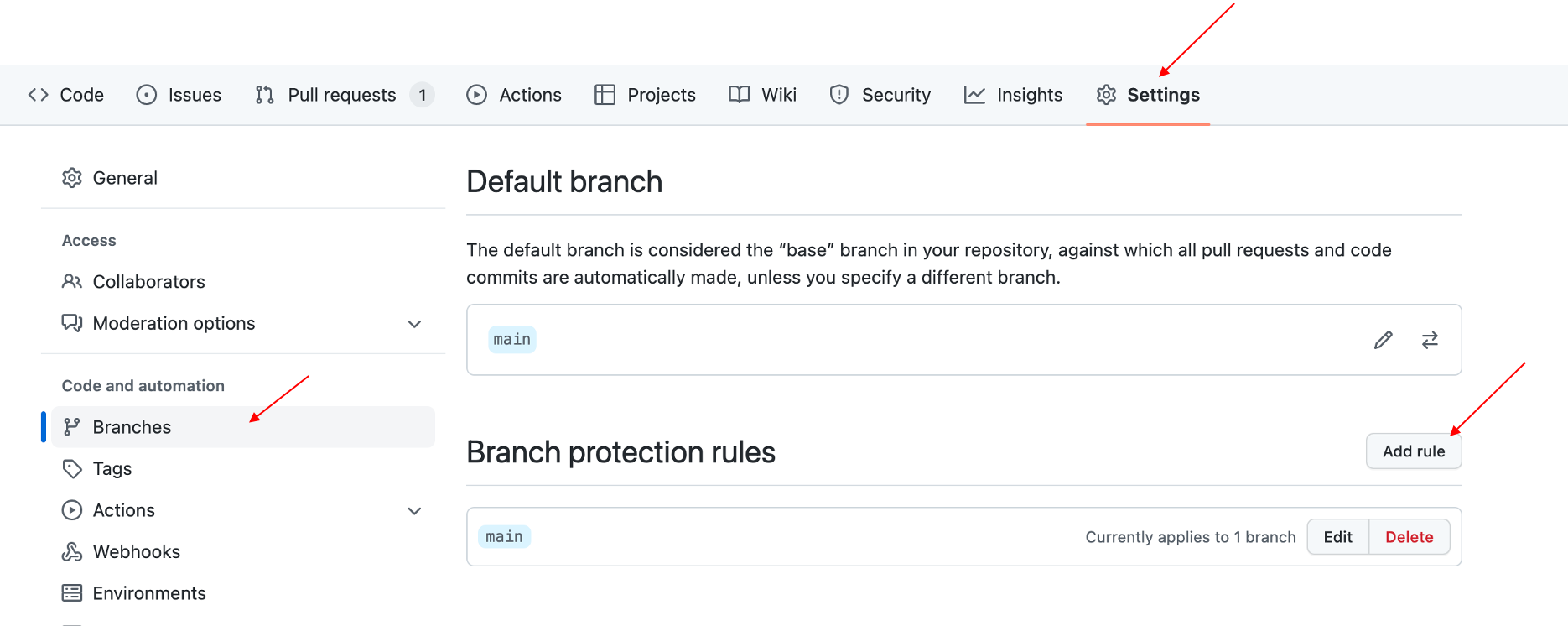This screenshot has height=626, width=1568.
Task: Click the Code and automation section label
Action: [x=143, y=386]
